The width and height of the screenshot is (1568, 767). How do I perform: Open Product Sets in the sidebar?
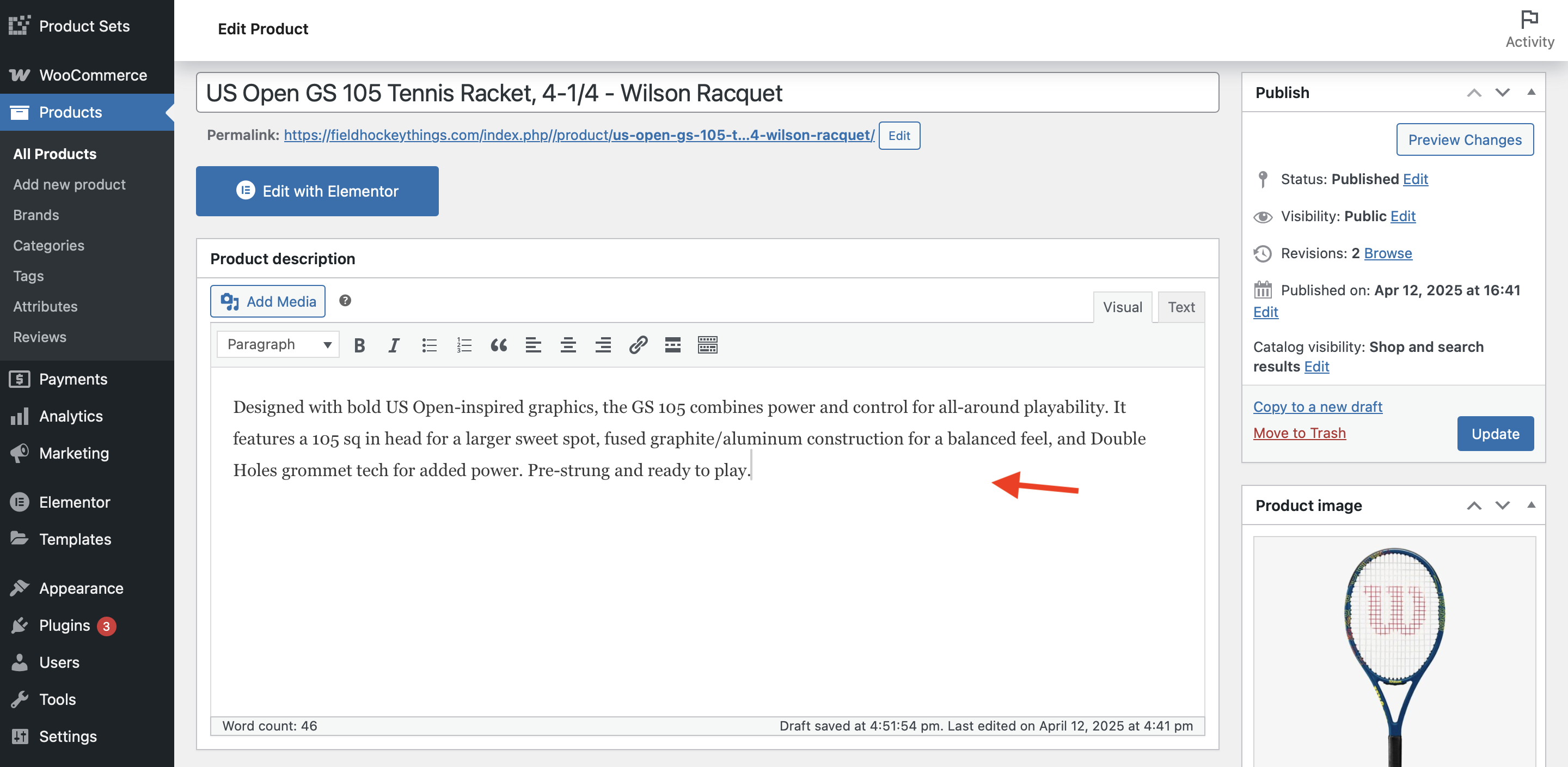point(87,26)
